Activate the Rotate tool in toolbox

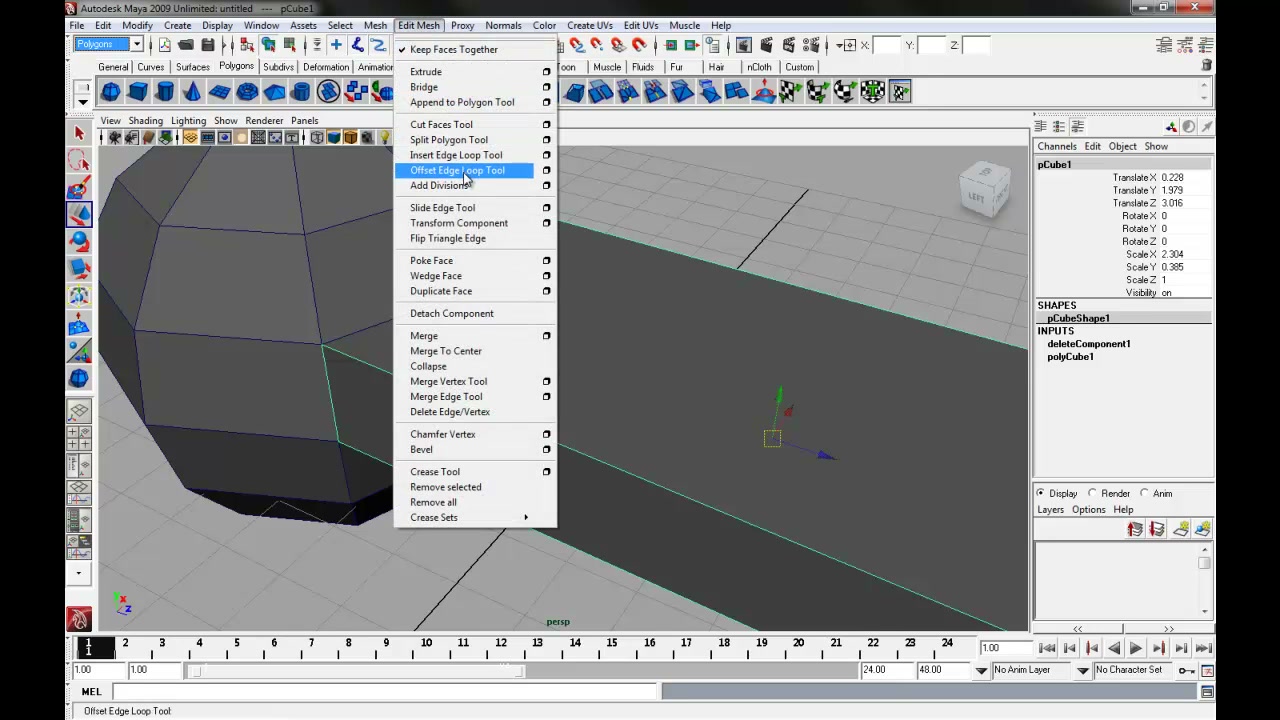[79, 242]
